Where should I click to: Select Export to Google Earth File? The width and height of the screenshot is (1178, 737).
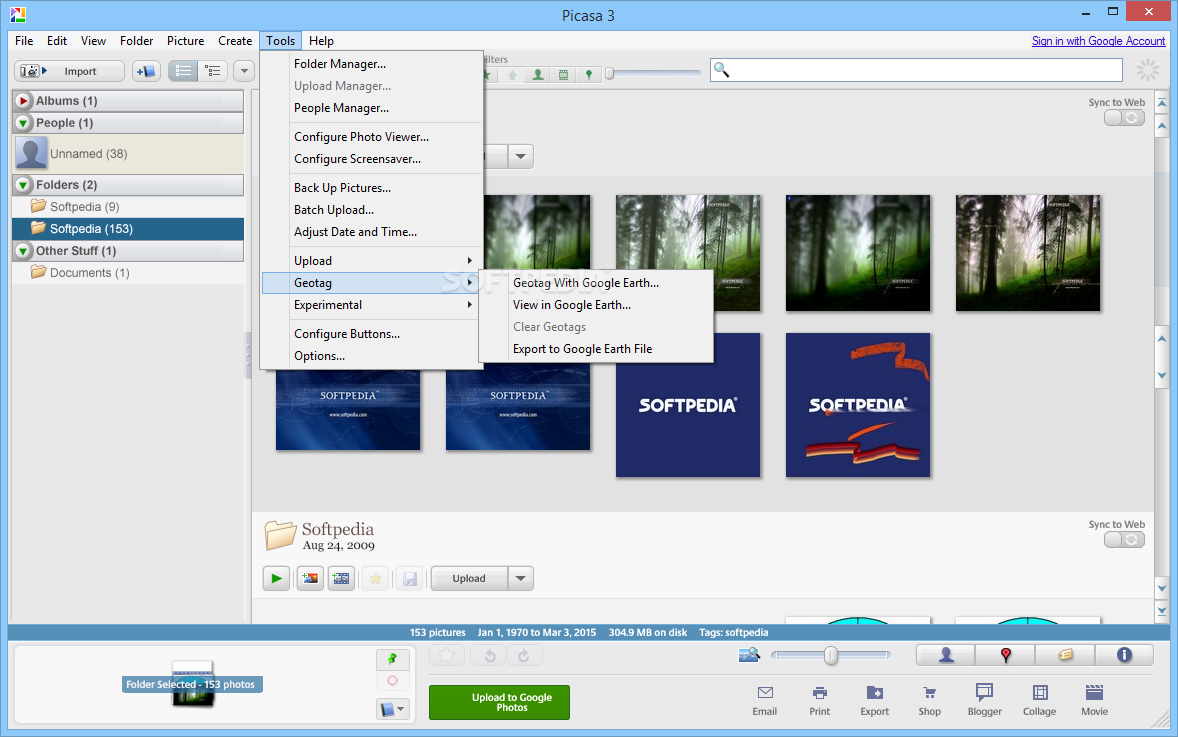(596, 349)
